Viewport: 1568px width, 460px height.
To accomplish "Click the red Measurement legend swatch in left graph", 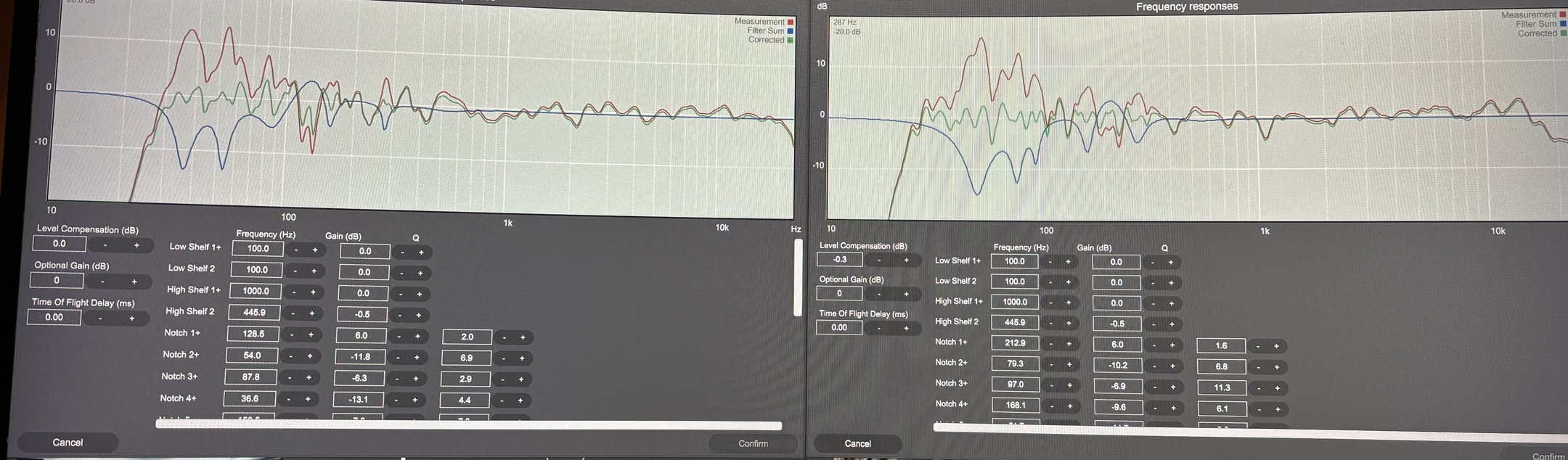I will (791, 22).
